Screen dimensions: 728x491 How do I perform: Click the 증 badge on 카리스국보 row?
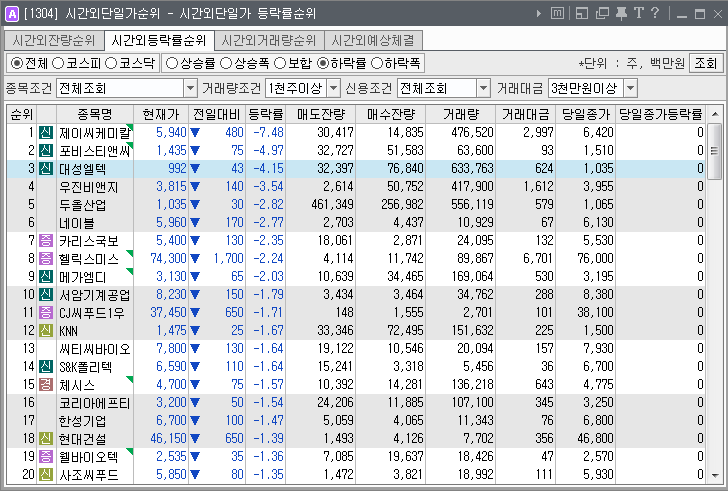coord(46,241)
